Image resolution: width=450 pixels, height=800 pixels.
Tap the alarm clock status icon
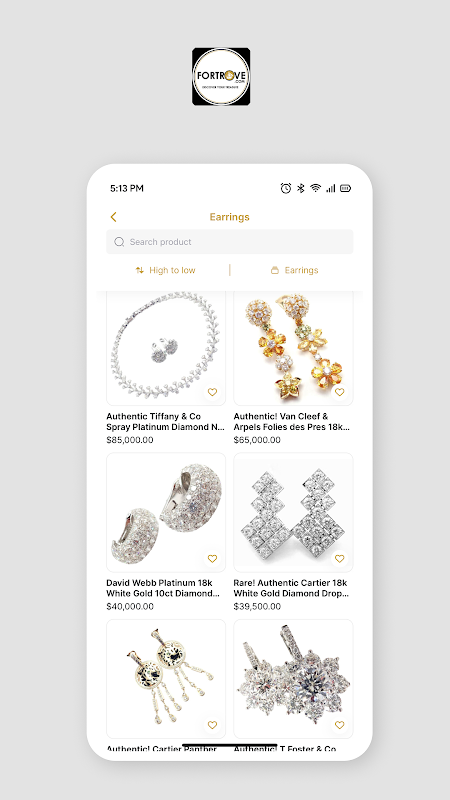[286, 188]
